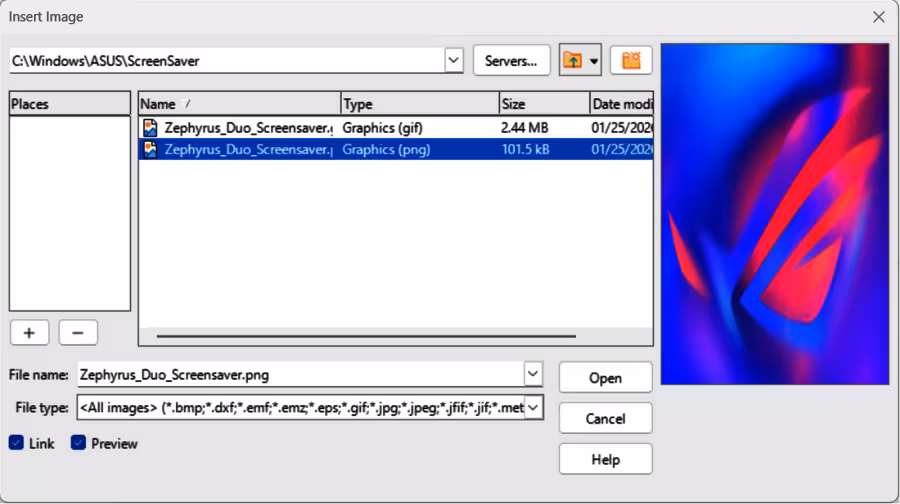The width and height of the screenshot is (900, 504).
Task: Open the Servers dialog
Action: point(511,60)
